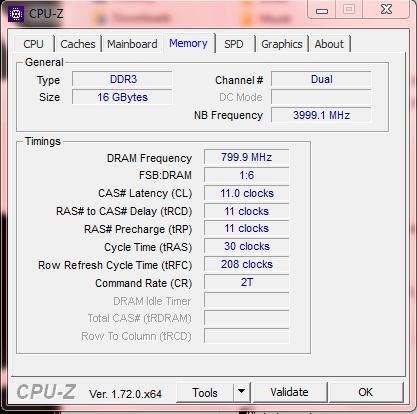The image size is (417, 414).
Task: Click the Dual channel value field
Action: (x=321, y=79)
